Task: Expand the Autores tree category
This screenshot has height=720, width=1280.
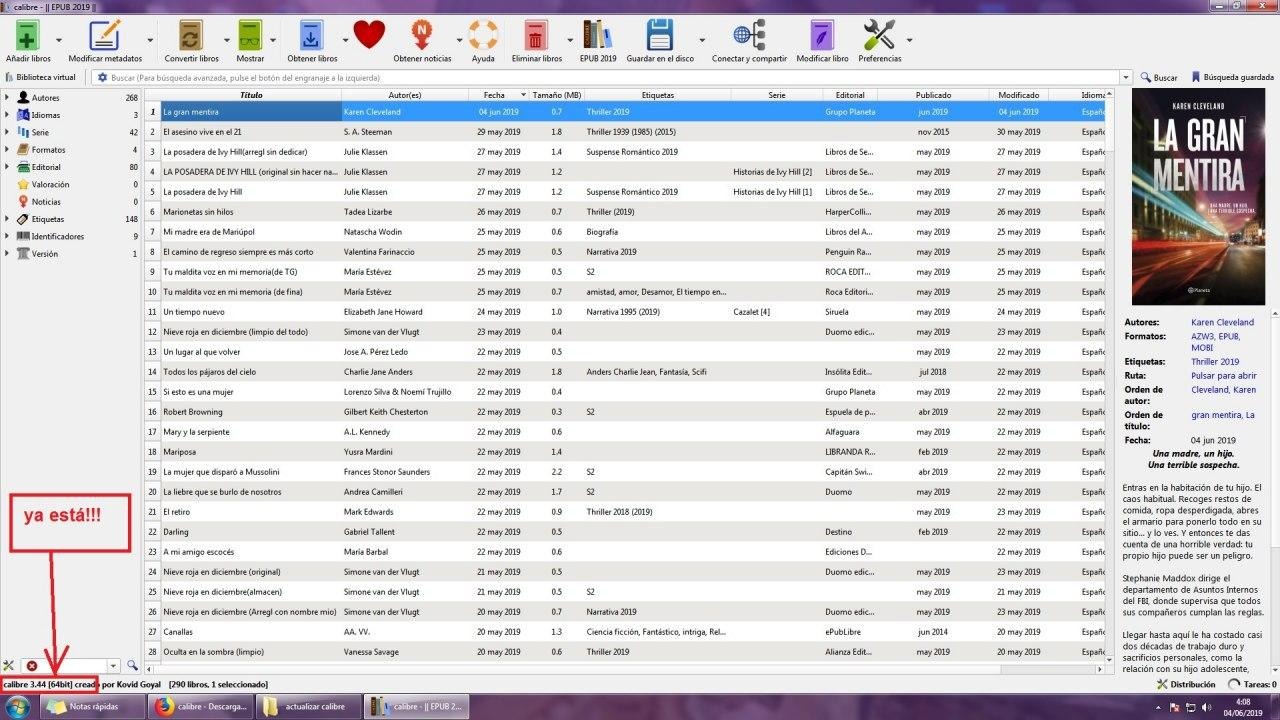Action: [x=7, y=98]
